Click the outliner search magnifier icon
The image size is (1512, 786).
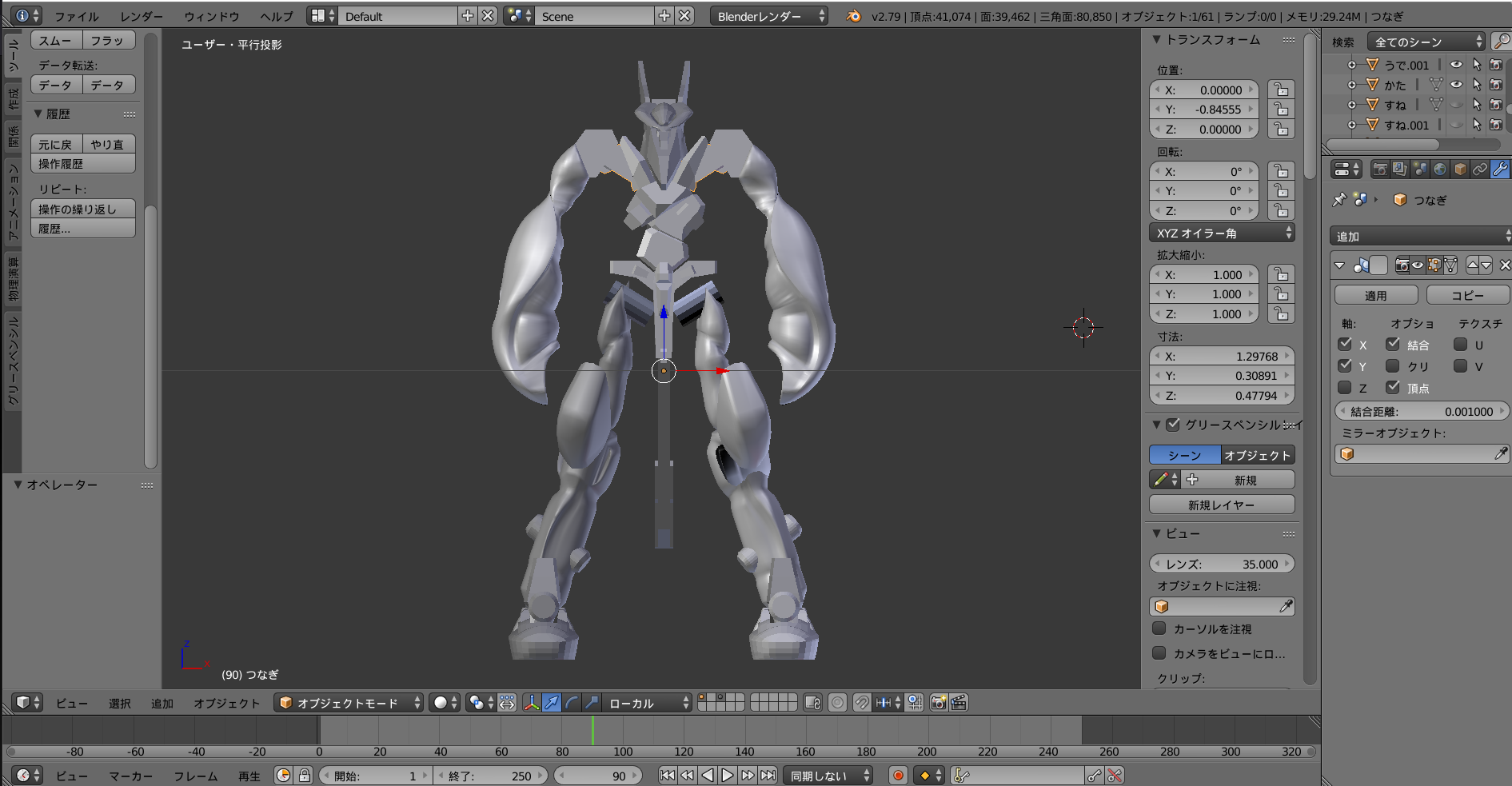click(x=1502, y=42)
